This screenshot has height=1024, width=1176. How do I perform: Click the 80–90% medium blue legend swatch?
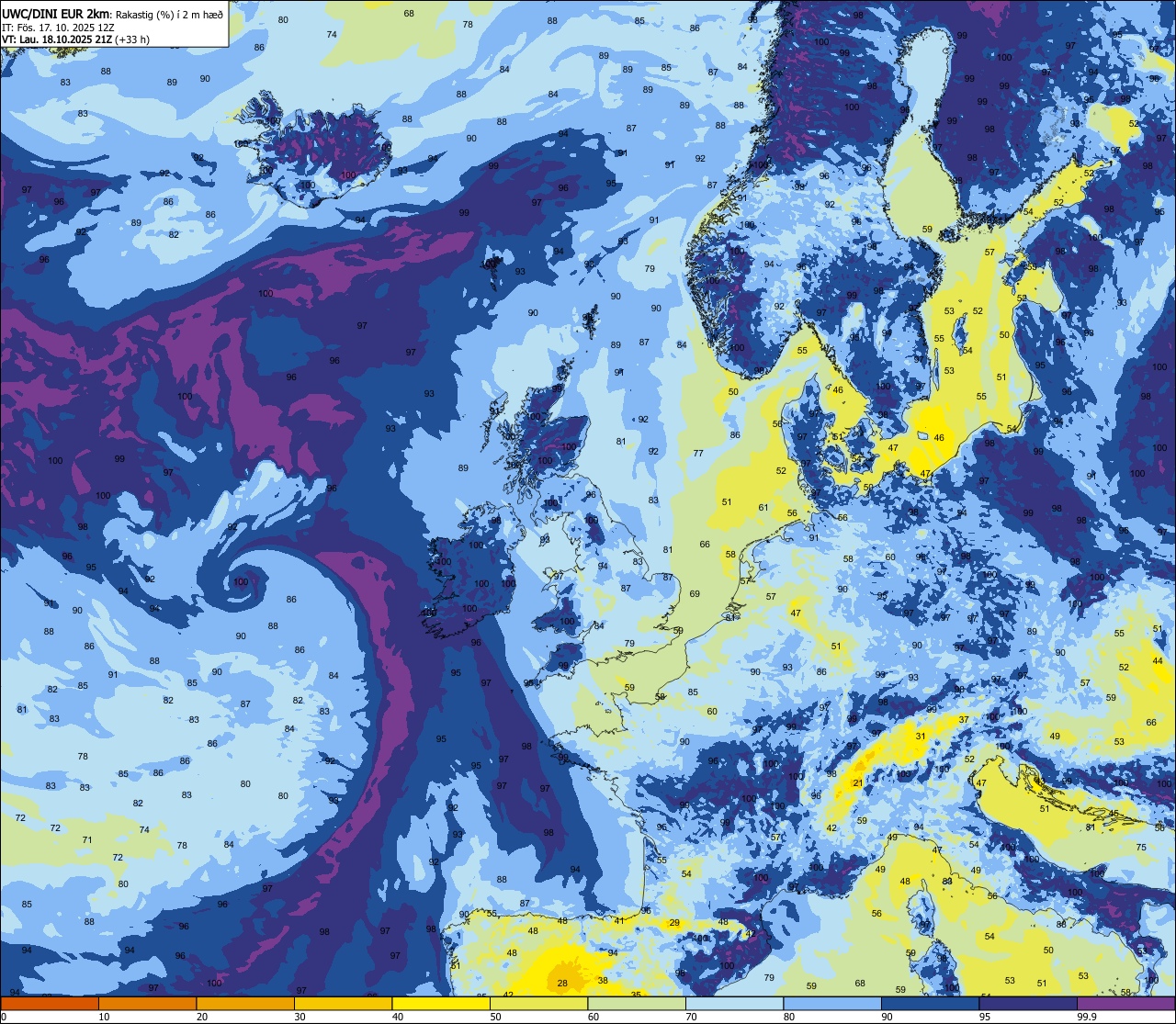(832, 1003)
